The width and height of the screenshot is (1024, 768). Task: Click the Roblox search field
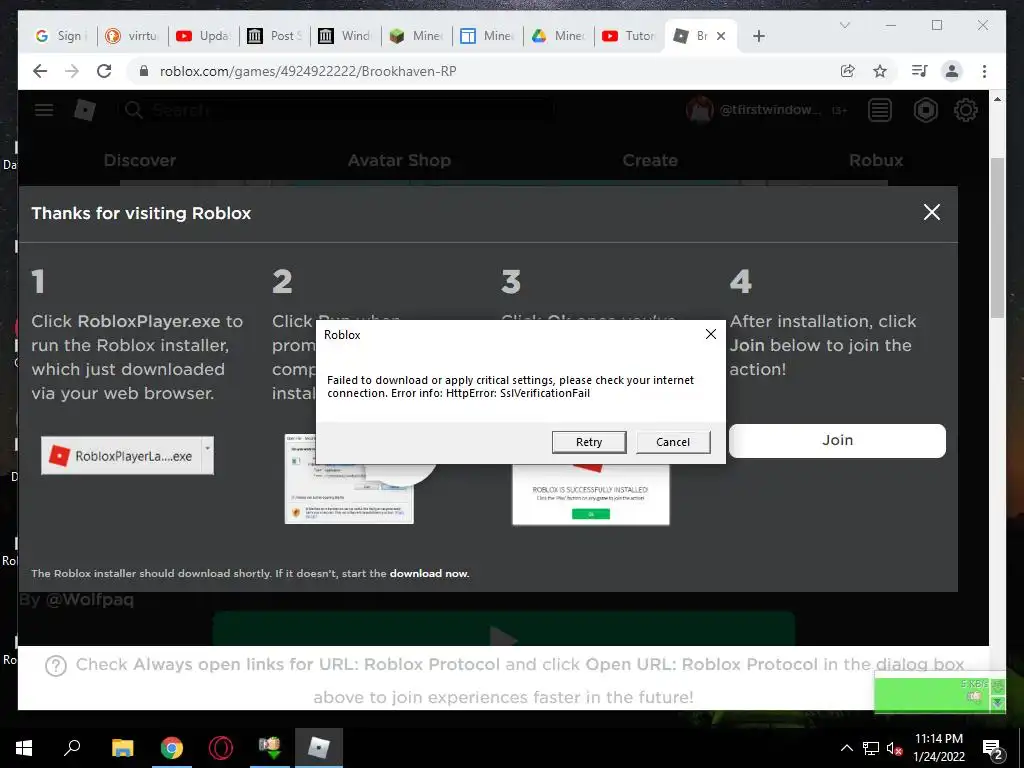coord(336,110)
